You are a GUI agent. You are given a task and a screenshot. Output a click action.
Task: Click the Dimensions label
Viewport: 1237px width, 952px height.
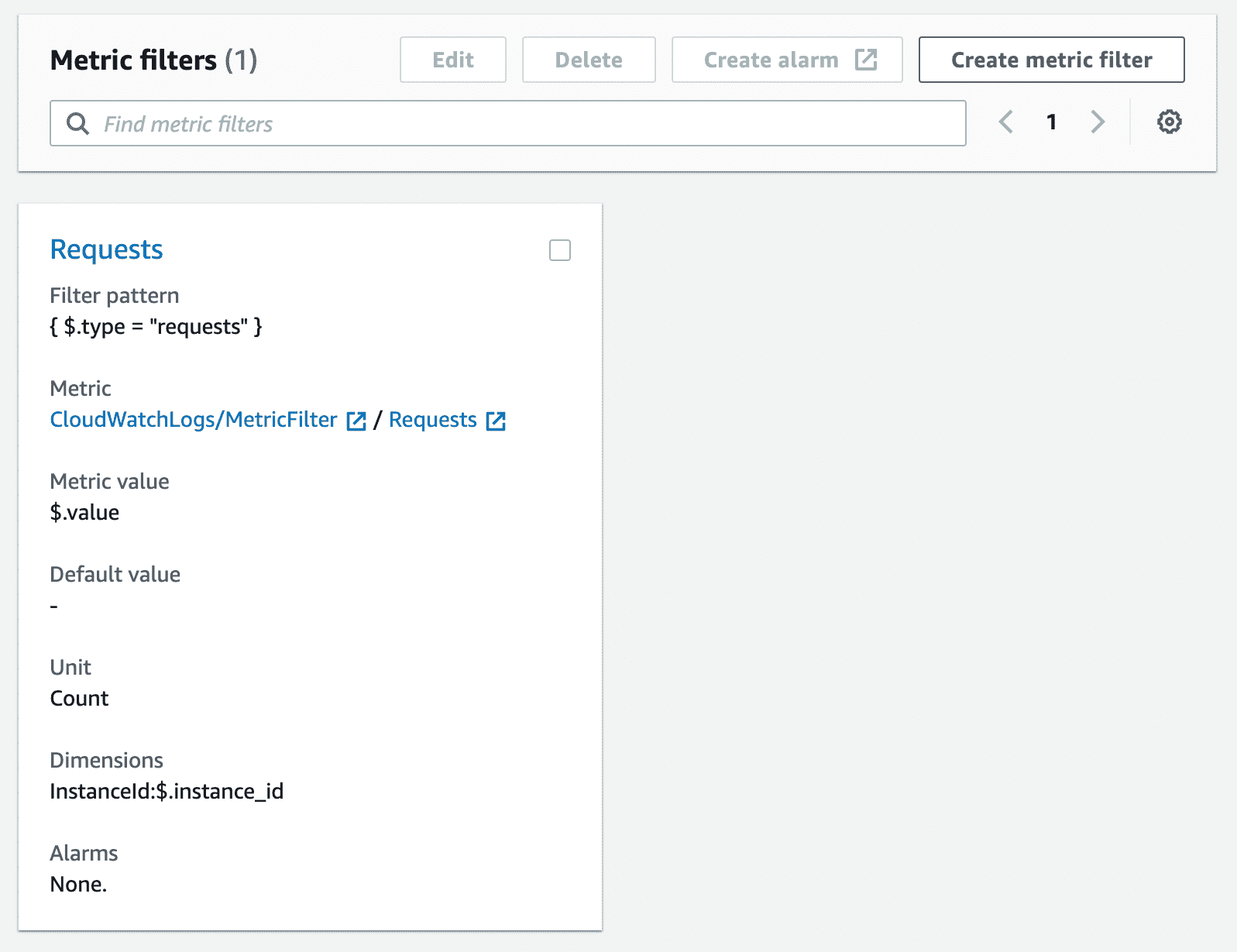click(107, 761)
